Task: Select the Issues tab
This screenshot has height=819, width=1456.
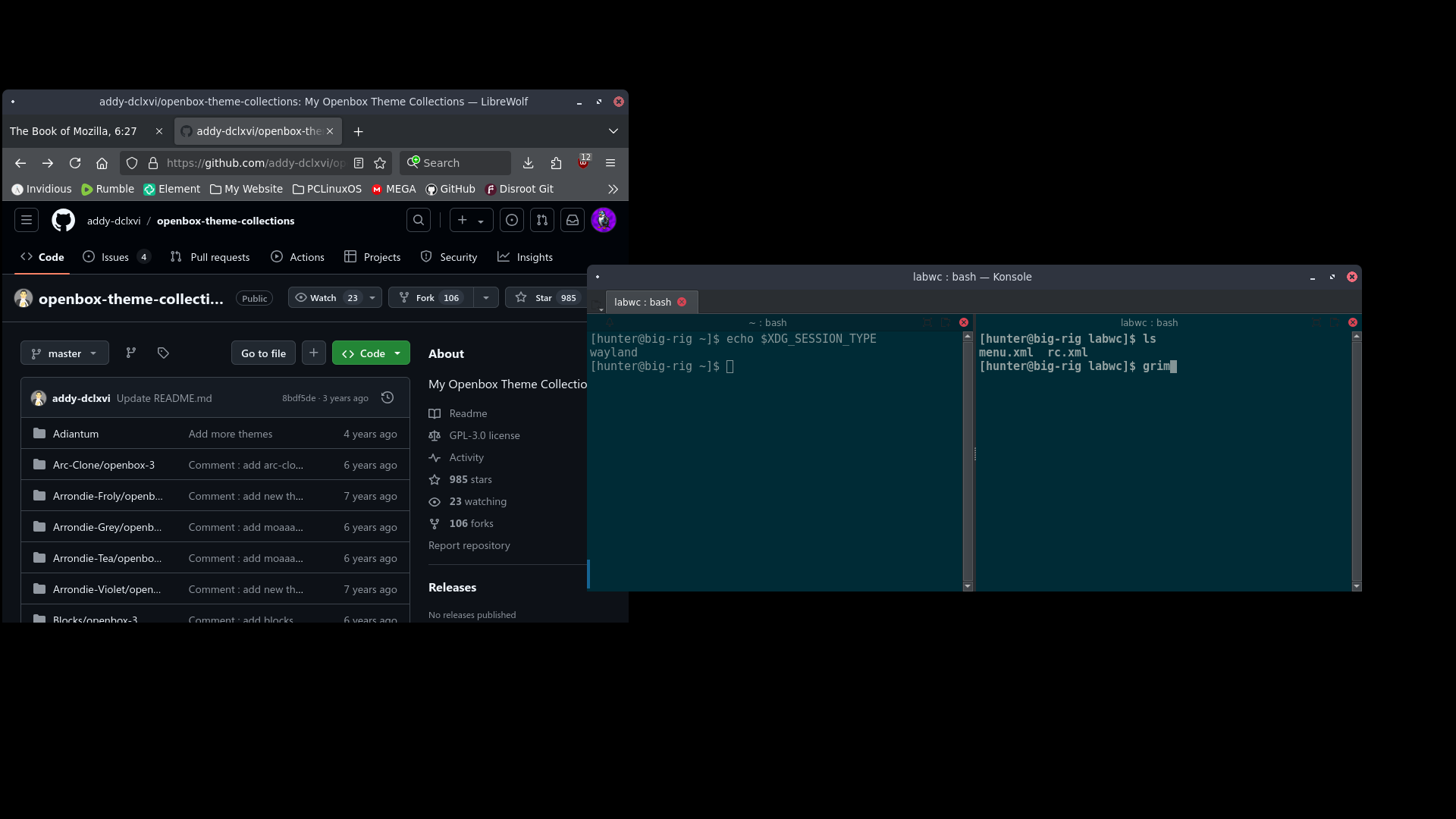Action: (x=116, y=257)
